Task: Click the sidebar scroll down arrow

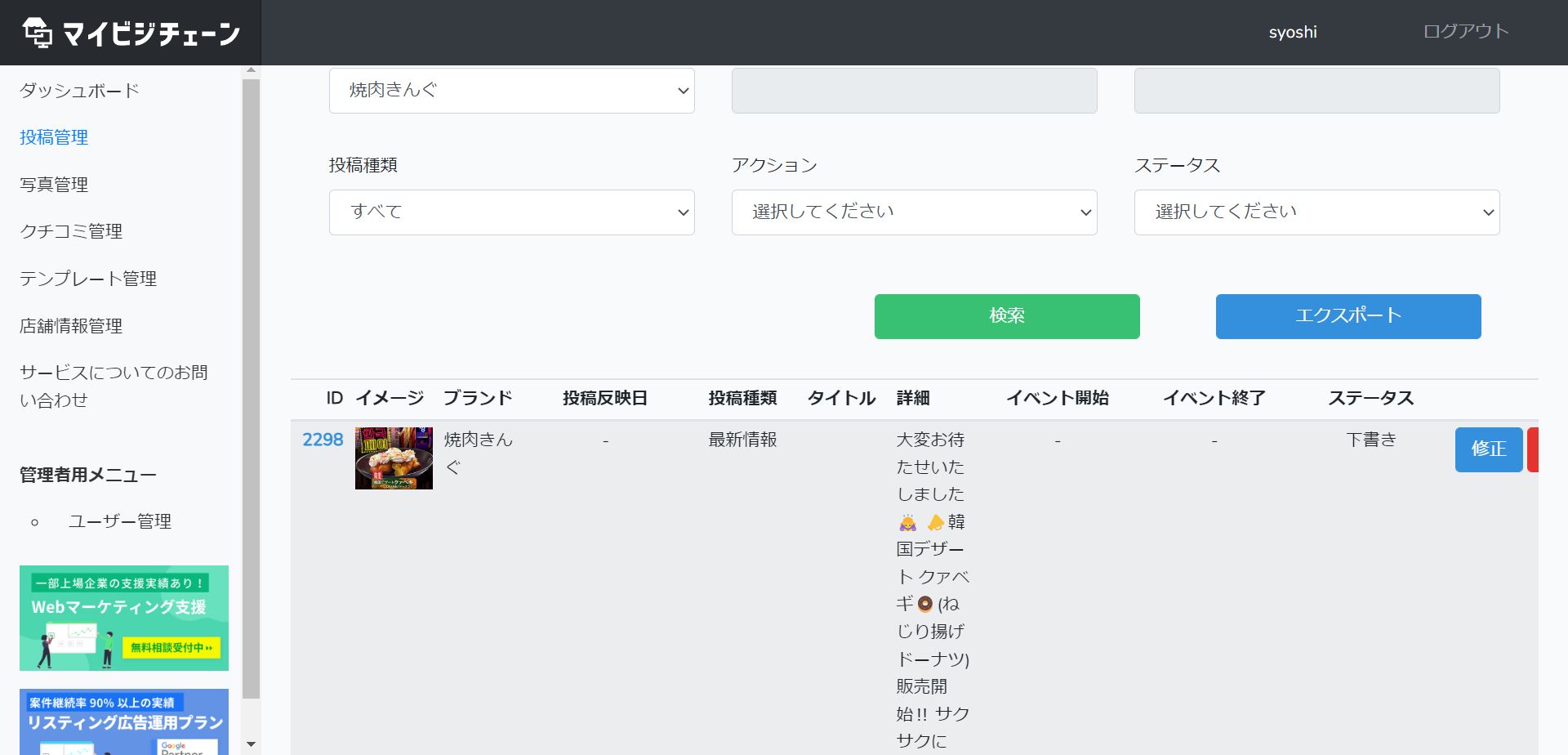Action: tap(251, 744)
